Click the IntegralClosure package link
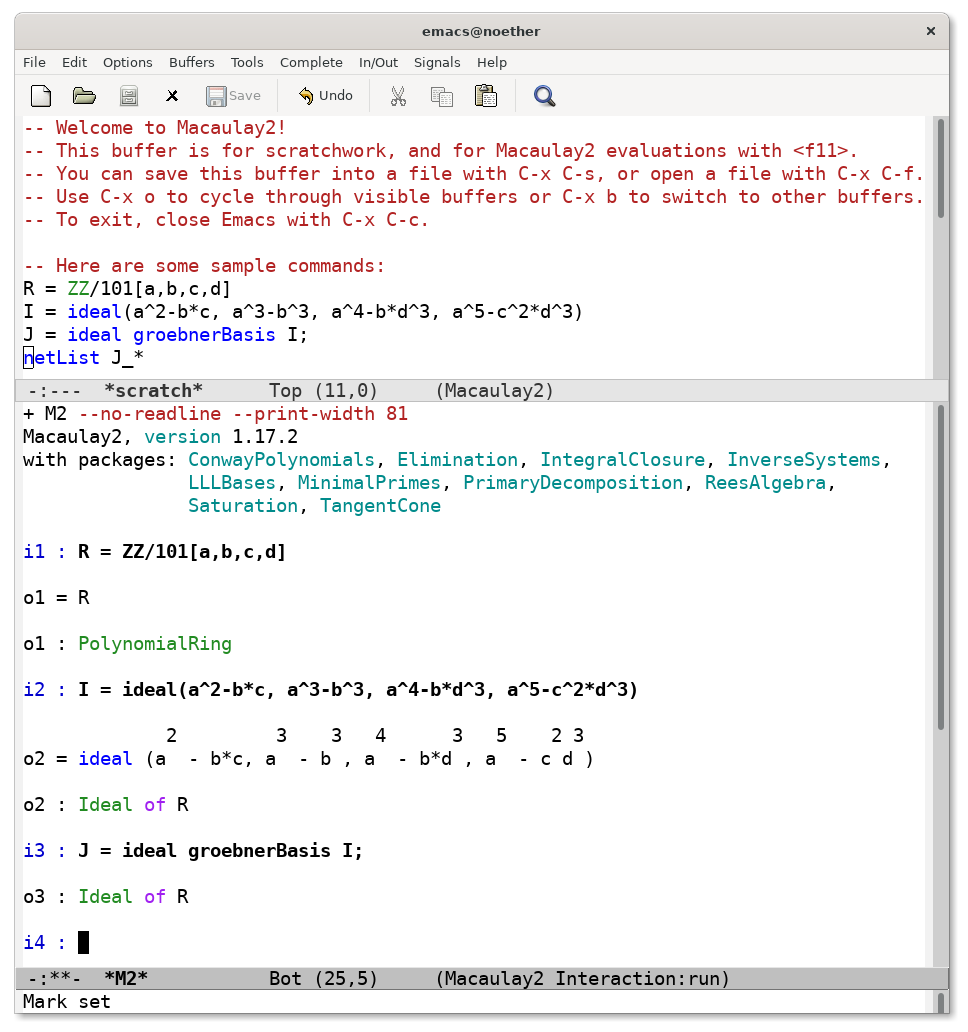The image size is (968, 1032). click(x=623, y=460)
